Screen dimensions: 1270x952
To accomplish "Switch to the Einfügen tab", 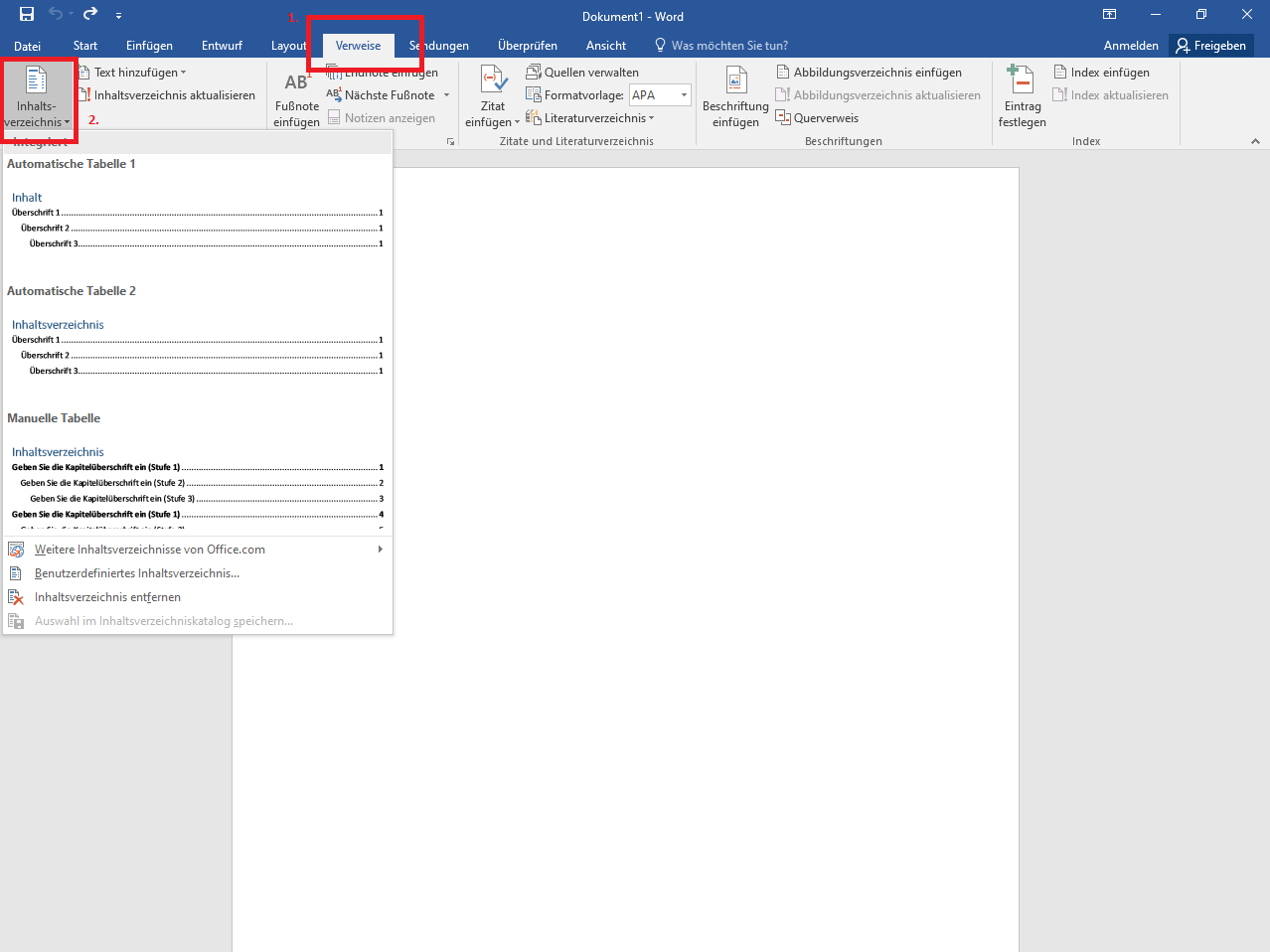I will [x=149, y=46].
